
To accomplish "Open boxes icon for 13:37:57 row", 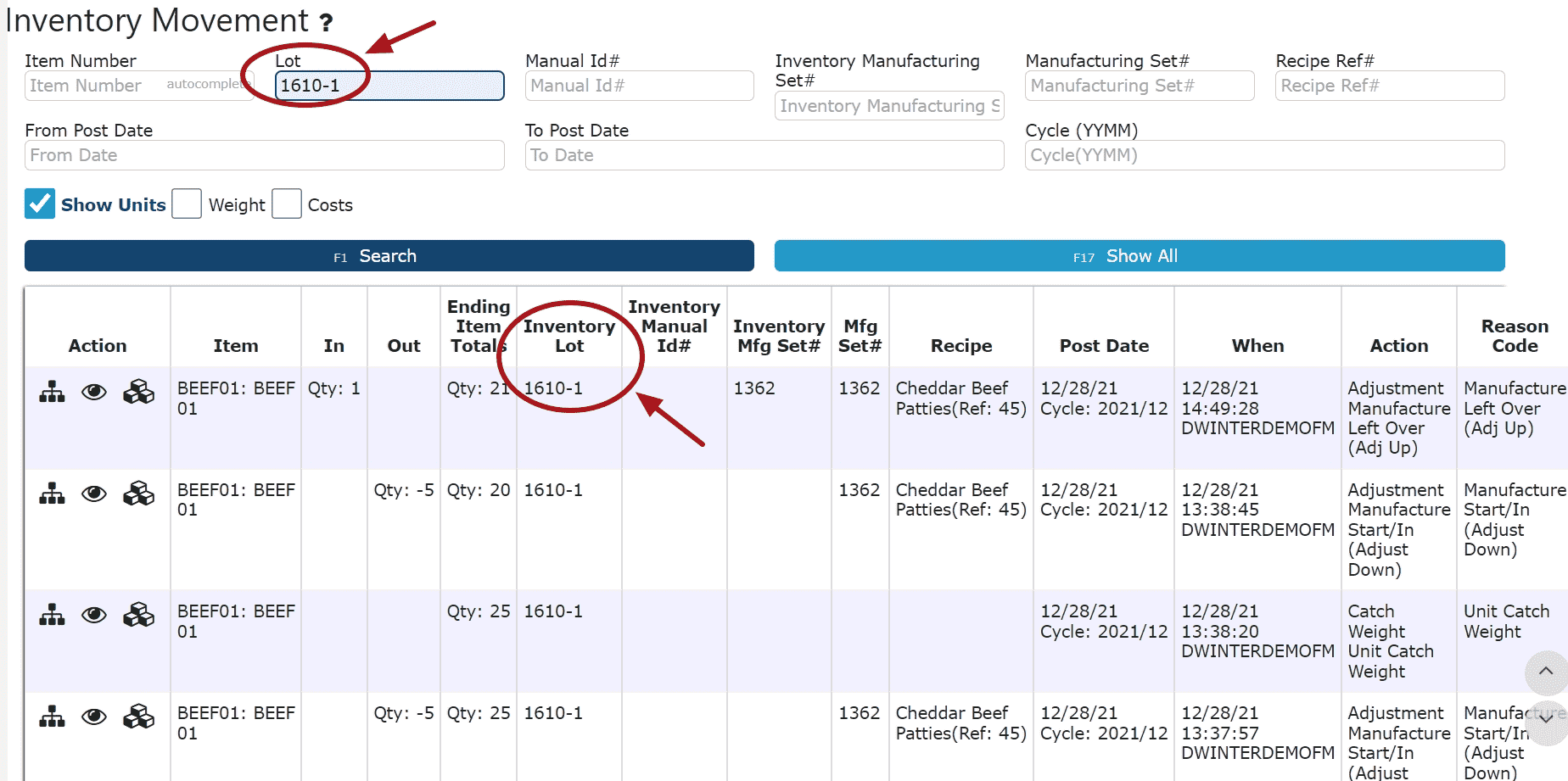I will click(138, 717).
